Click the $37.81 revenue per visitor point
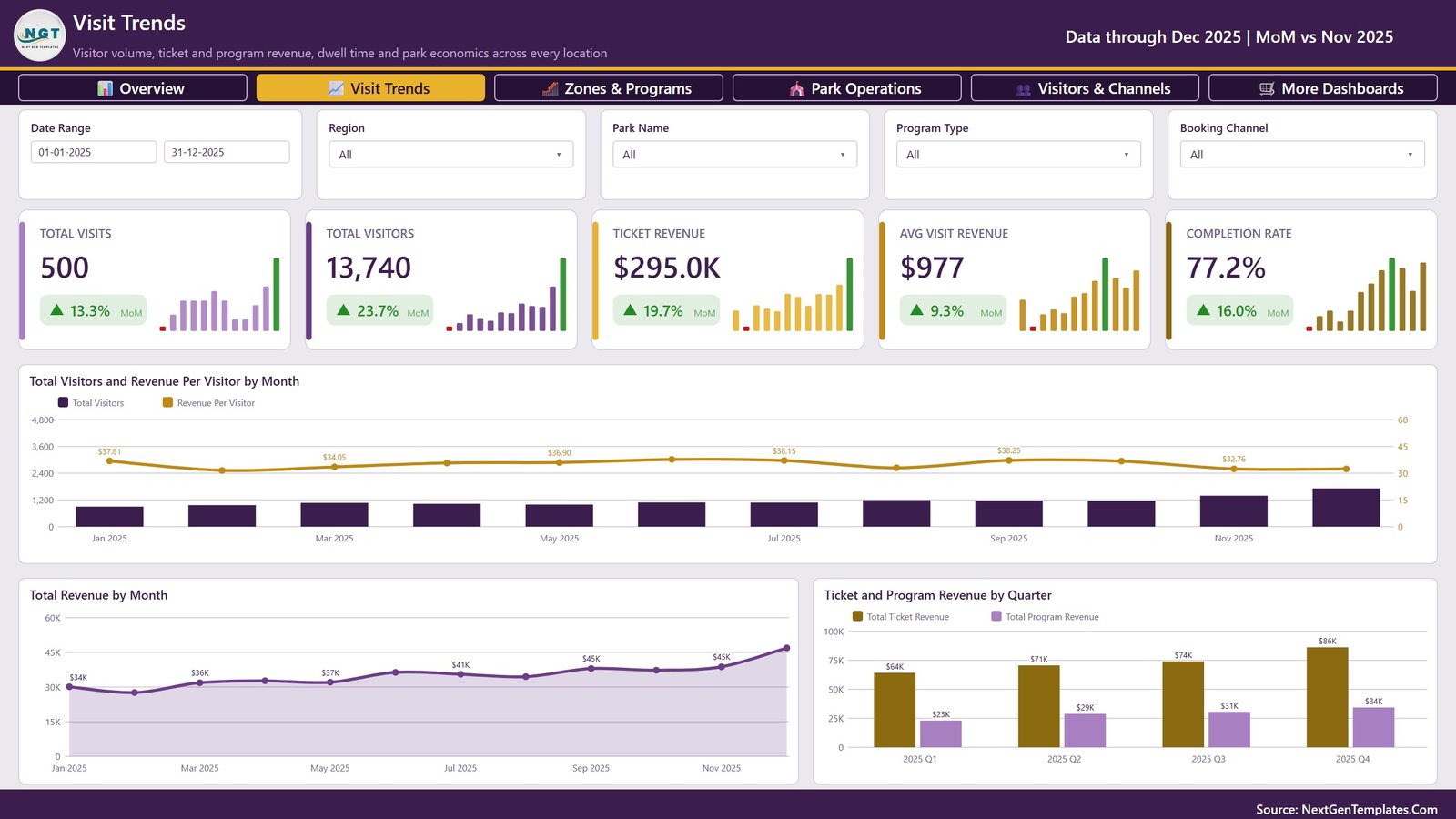Viewport: 1456px width, 819px height. click(110, 461)
